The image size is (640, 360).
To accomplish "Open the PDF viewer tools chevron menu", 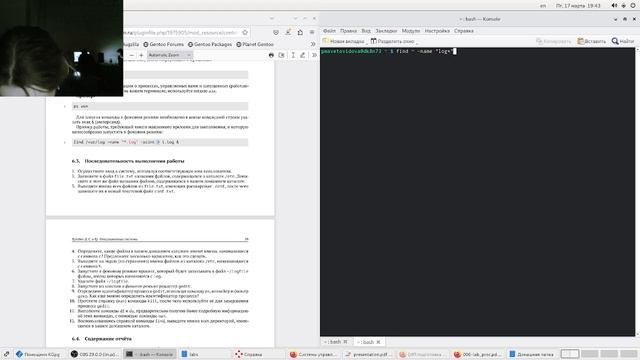I will [x=314, y=55].
